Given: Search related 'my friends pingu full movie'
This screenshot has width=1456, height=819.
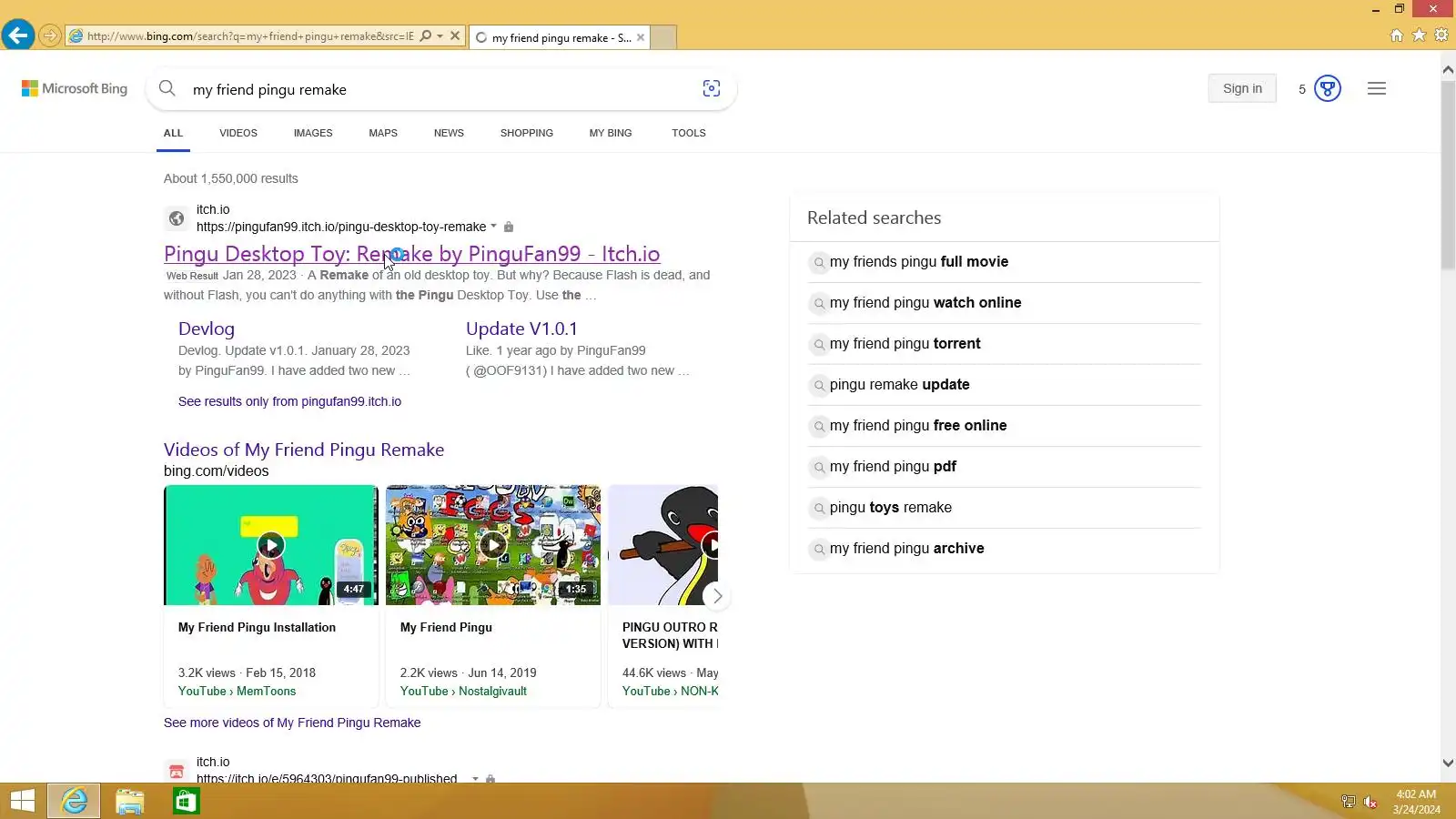Looking at the screenshot, I should click(1004, 262).
